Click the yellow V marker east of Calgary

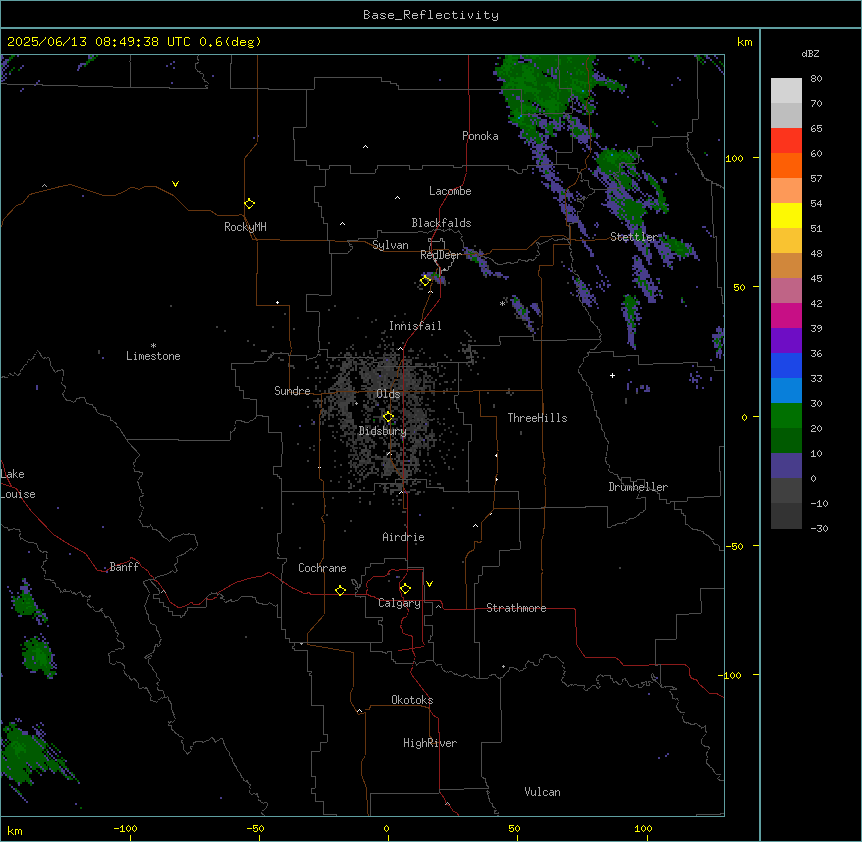[x=429, y=584]
